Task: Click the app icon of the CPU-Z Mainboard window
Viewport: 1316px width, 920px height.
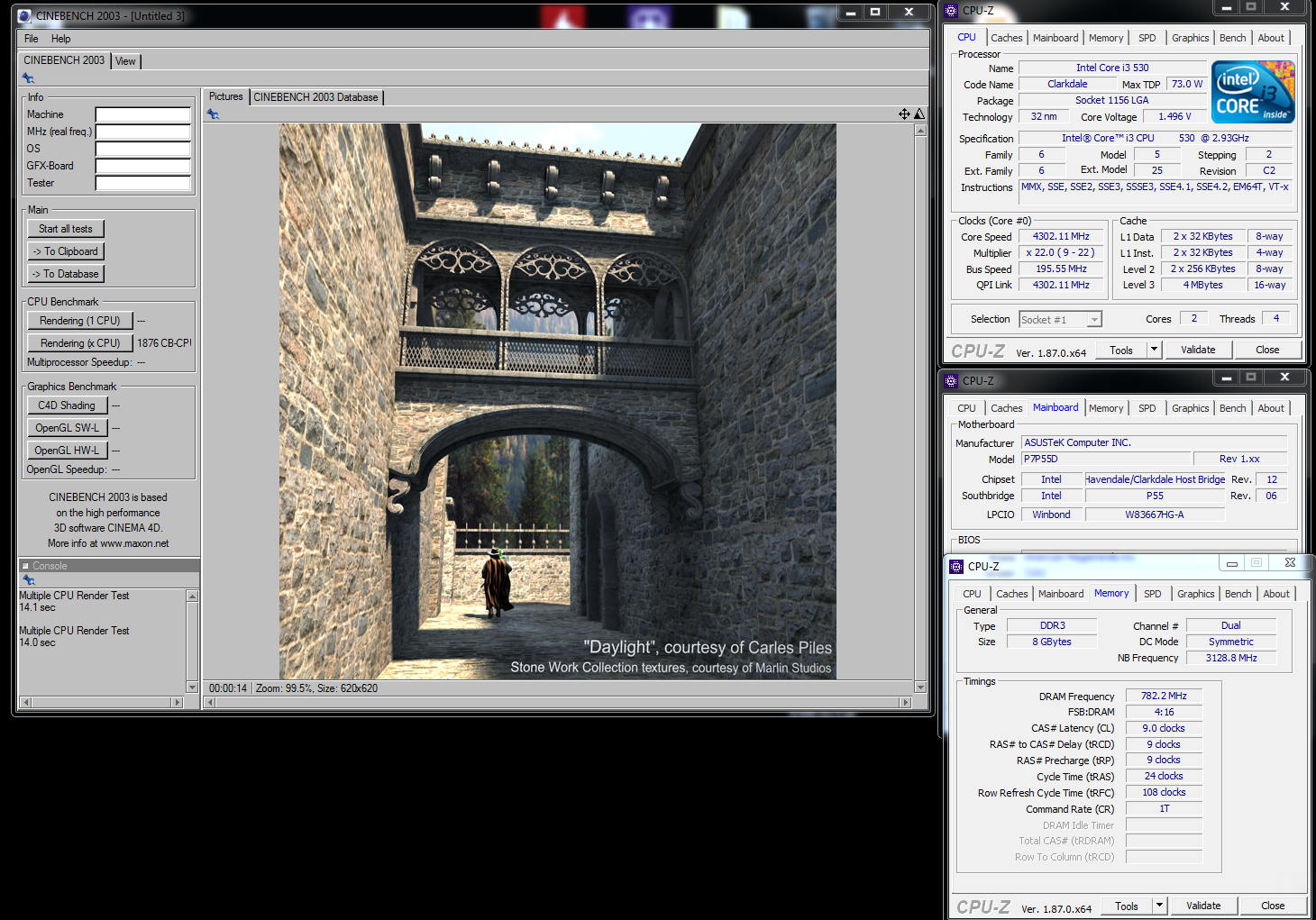Action: click(x=951, y=380)
